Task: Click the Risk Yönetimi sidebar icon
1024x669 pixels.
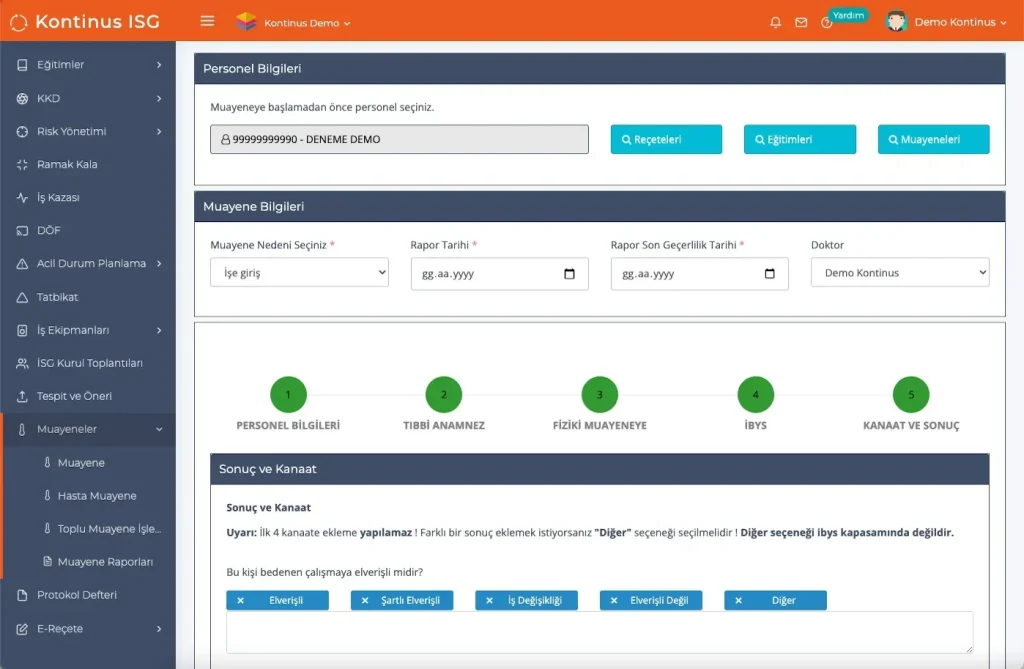Action: (x=22, y=131)
